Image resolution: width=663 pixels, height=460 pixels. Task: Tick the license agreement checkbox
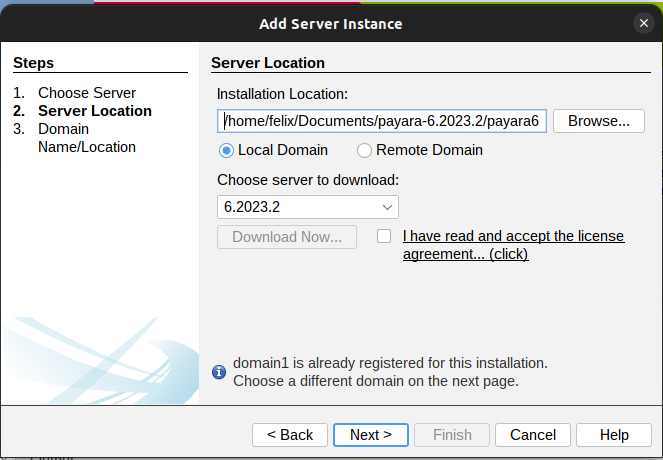(x=384, y=236)
